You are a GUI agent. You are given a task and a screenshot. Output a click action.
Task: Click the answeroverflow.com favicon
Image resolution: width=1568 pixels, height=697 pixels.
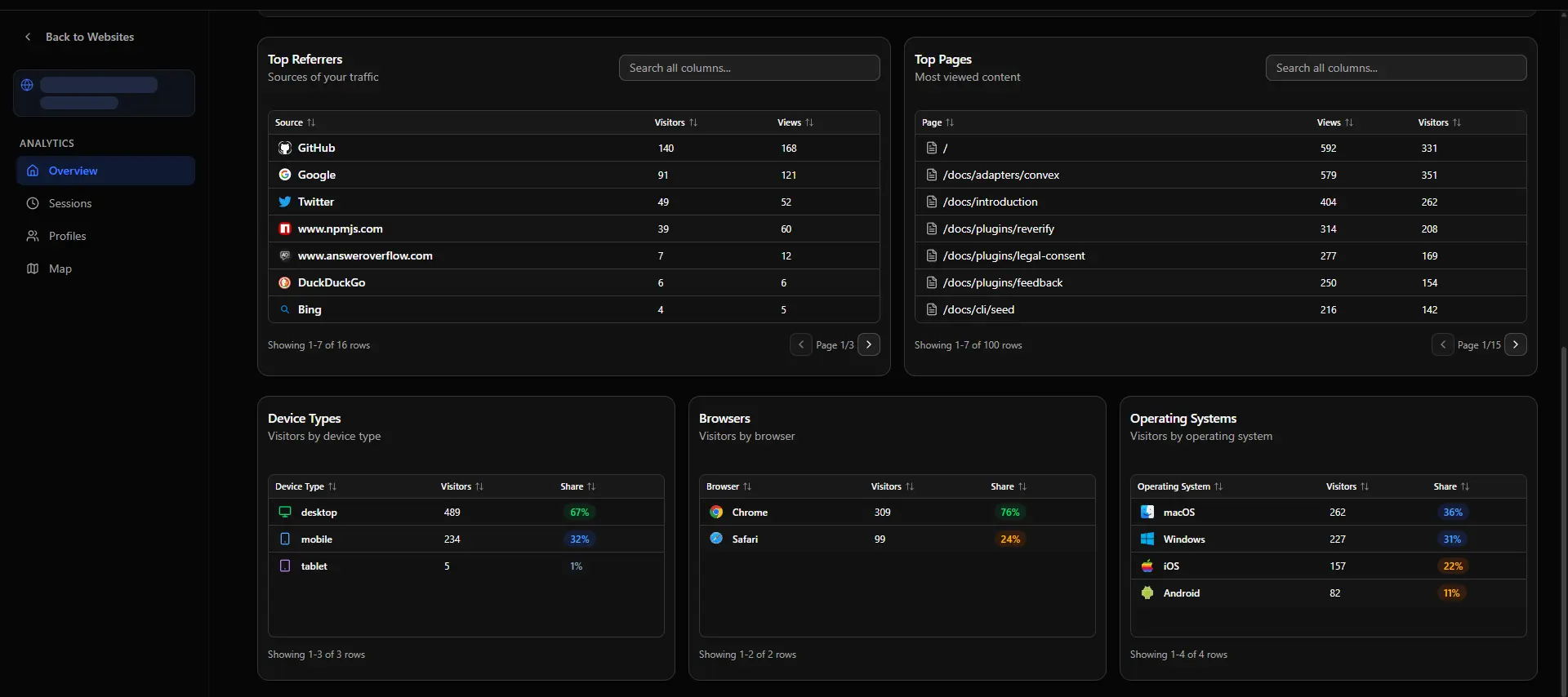(285, 255)
